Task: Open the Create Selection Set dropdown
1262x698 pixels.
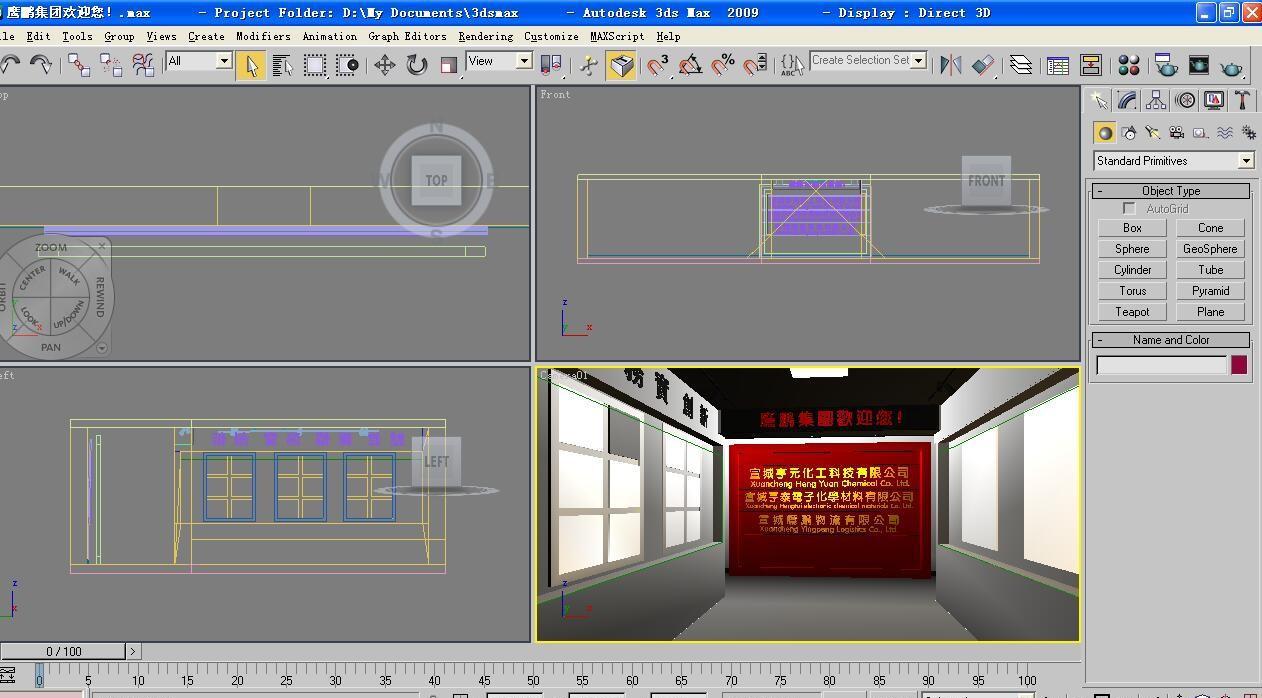Action: point(918,60)
